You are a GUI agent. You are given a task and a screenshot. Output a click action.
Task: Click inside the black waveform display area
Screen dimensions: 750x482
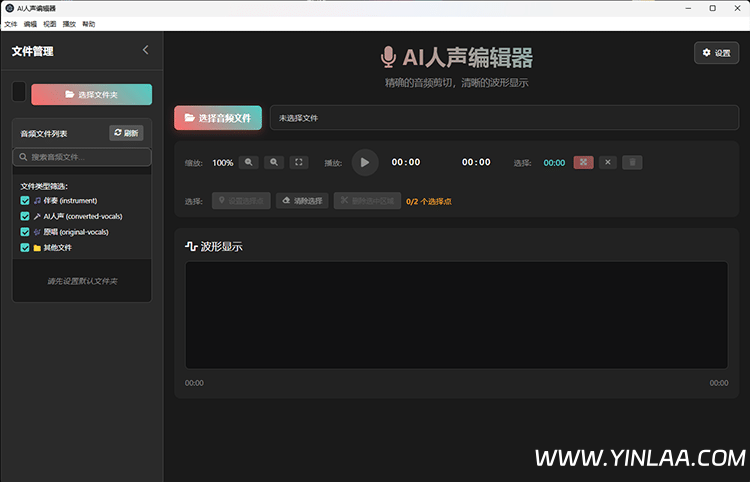[457, 315]
